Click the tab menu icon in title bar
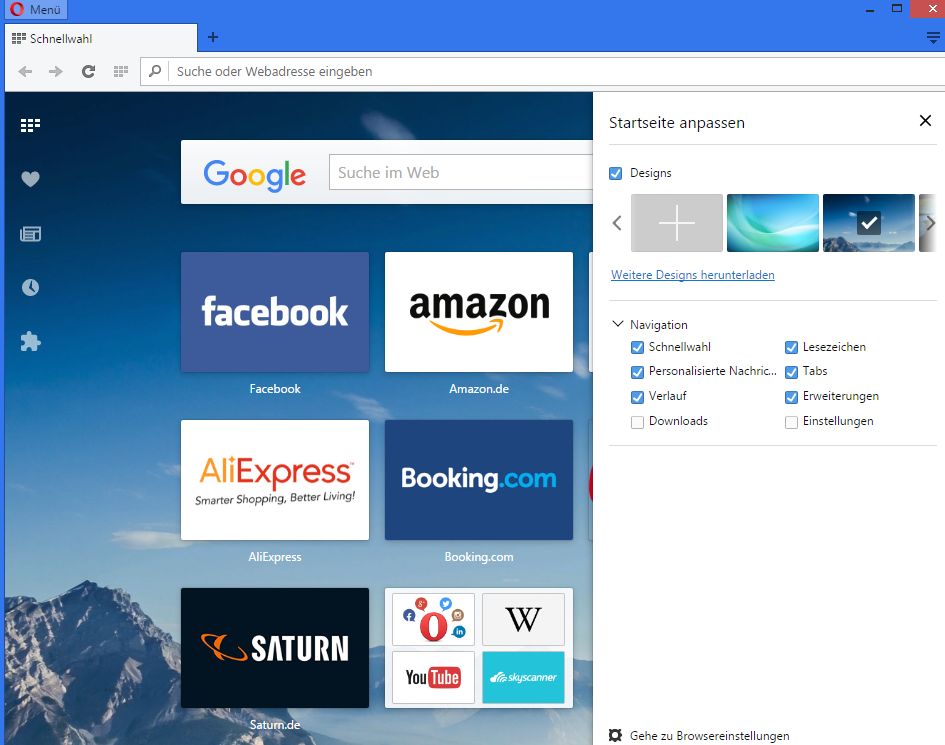 point(933,38)
